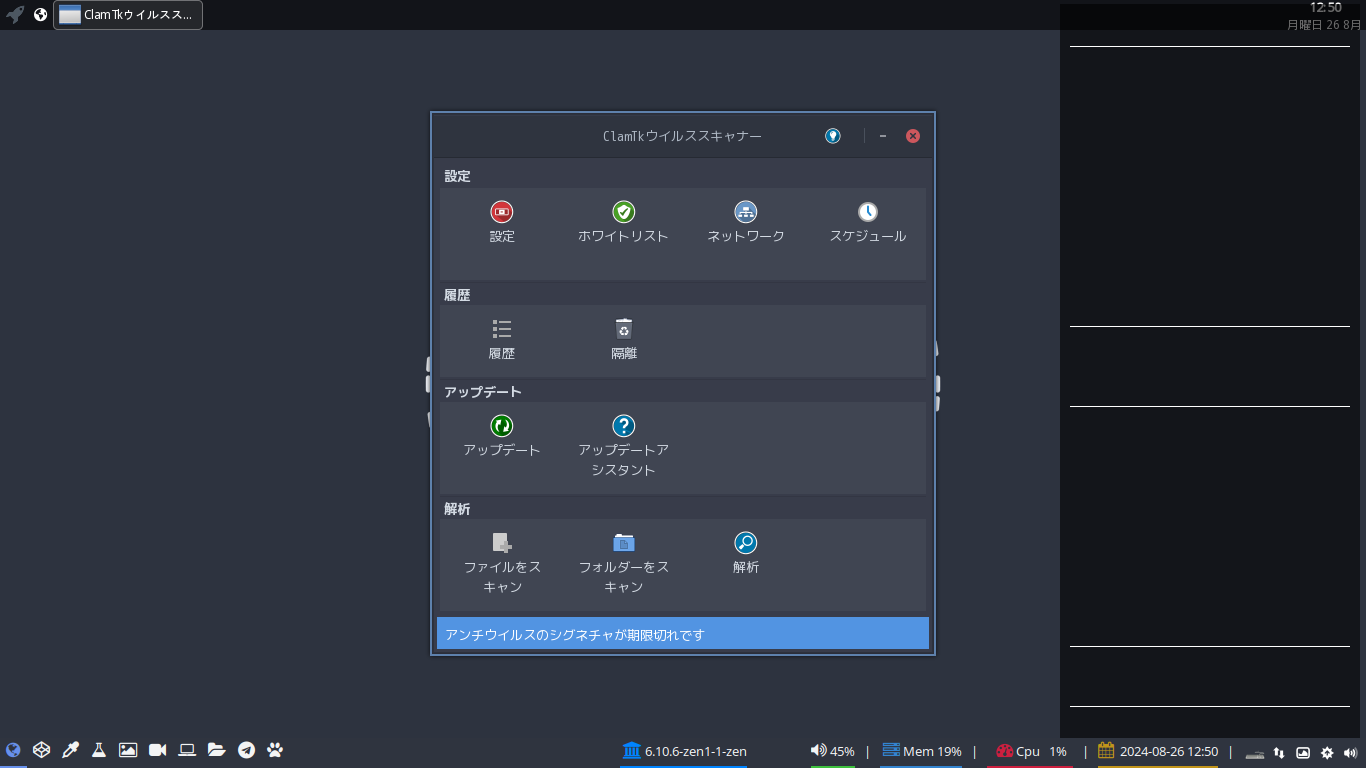Open the 履歴 (History) list icon
The height and width of the screenshot is (768, 1366).
coord(502,329)
